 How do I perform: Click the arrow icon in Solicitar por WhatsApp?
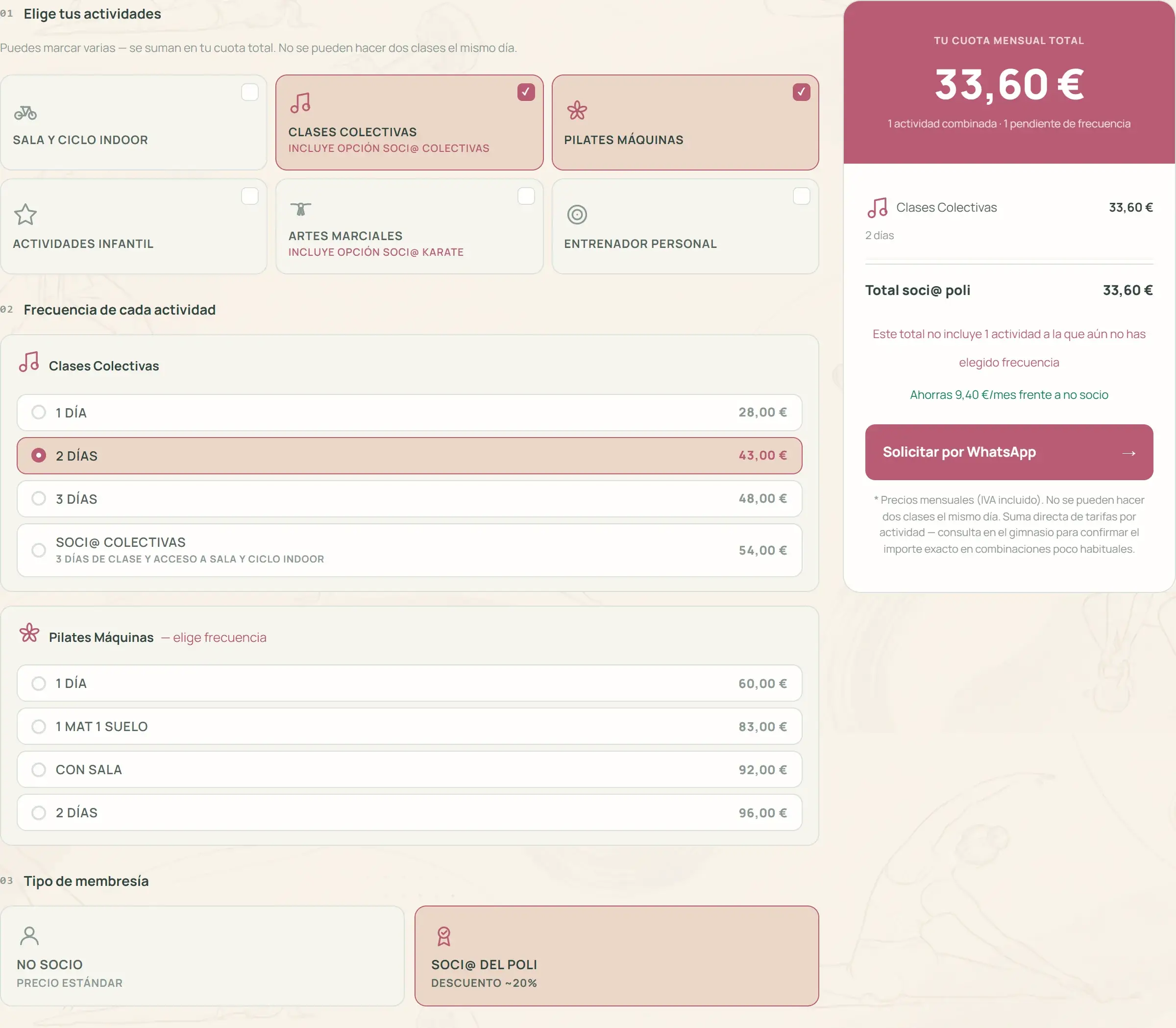(x=1128, y=453)
